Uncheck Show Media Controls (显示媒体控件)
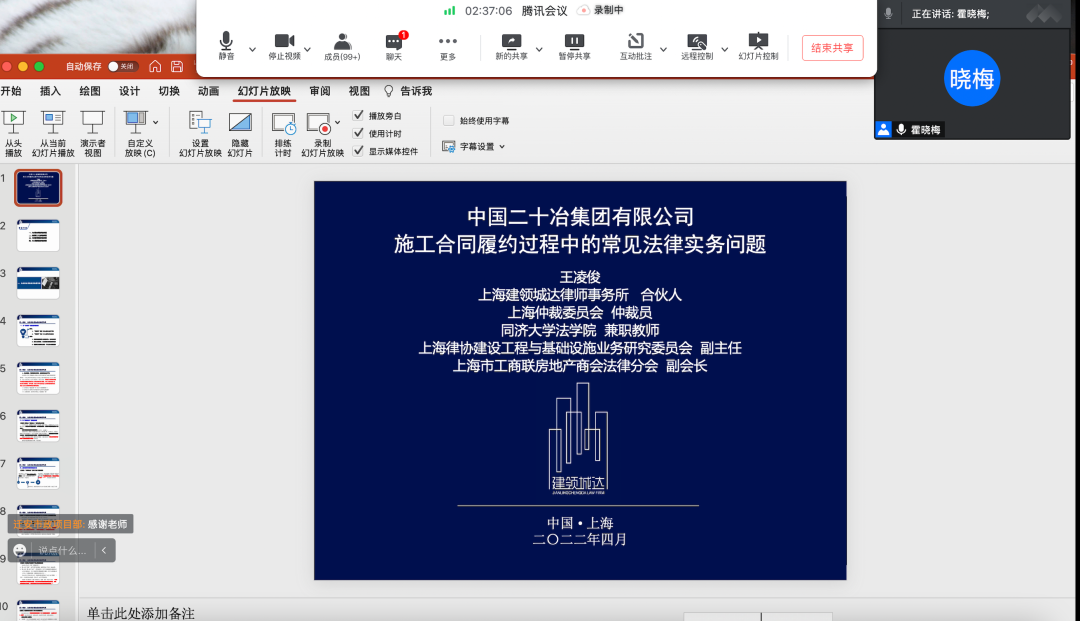The image size is (1080, 621). click(x=358, y=151)
